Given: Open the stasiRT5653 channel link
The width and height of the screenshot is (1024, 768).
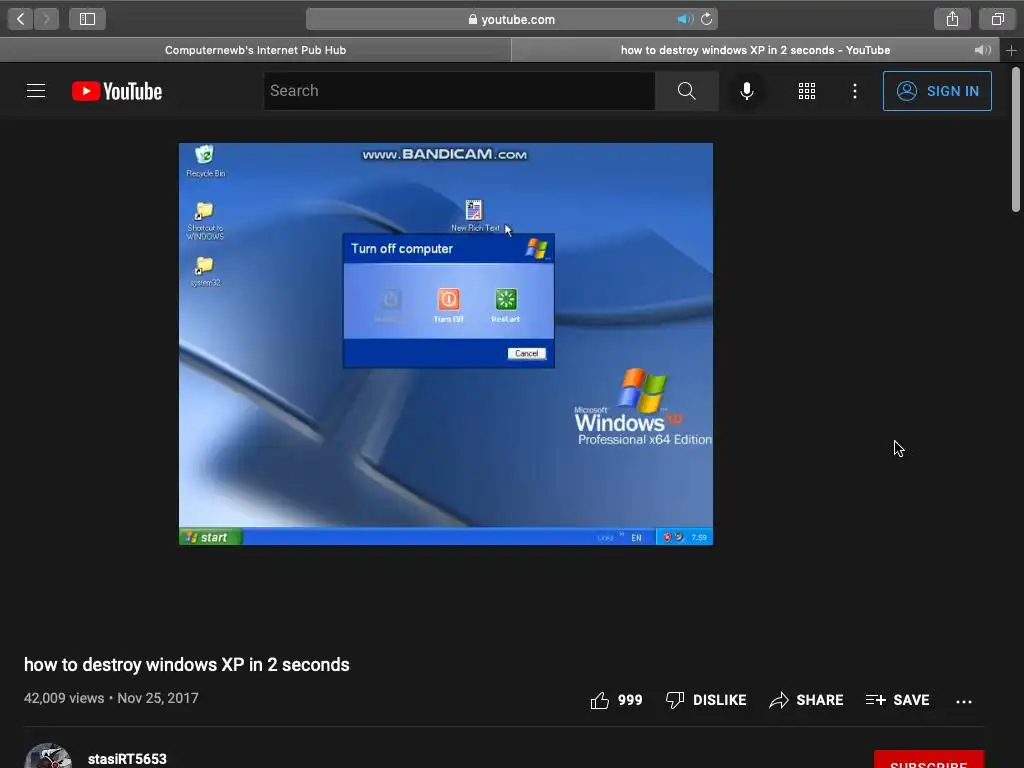Looking at the screenshot, I should click(x=127, y=759).
